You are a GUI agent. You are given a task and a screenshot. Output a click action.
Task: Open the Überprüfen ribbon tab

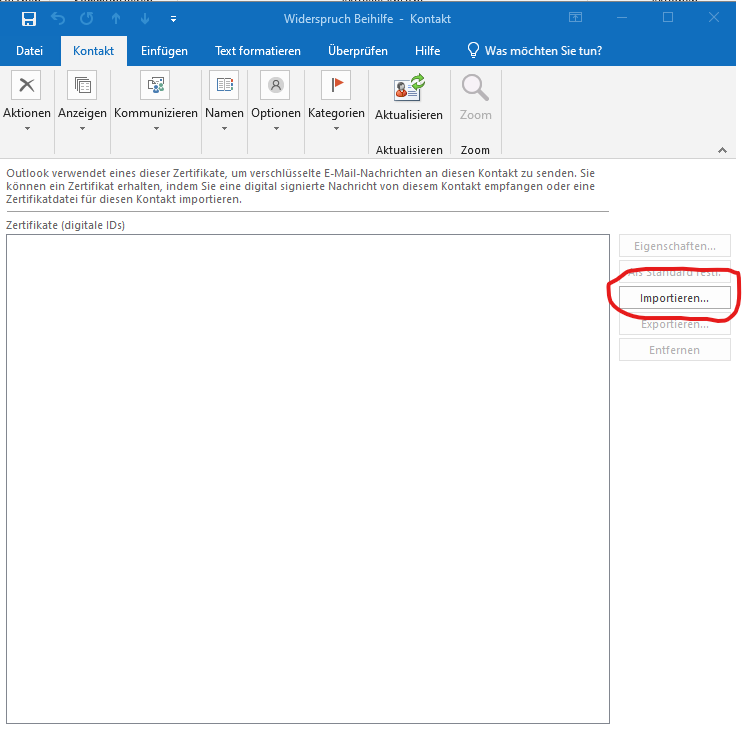pyautogui.click(x=357, y=51)
